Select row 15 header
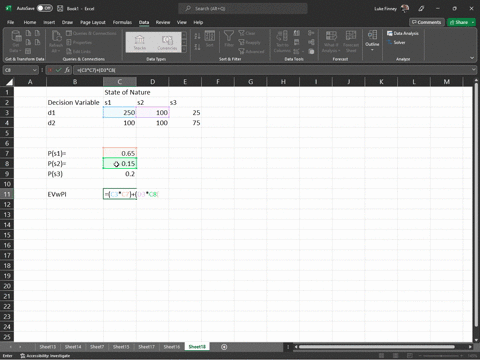480x360 pixels. [x=7, y=235]
